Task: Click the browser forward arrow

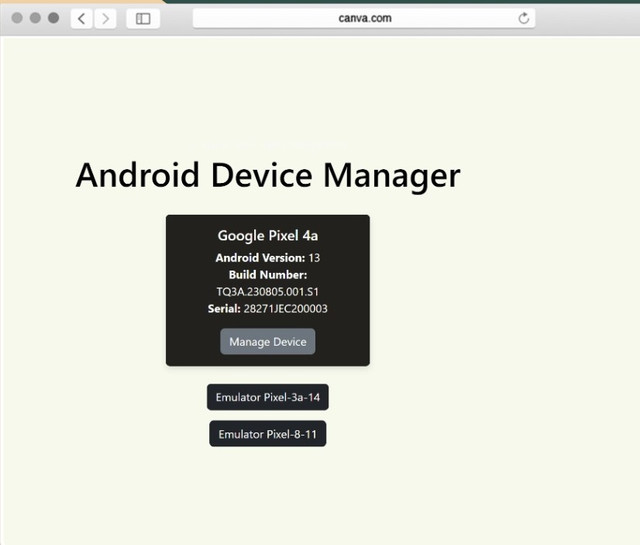Action: [x=105, y=19]
